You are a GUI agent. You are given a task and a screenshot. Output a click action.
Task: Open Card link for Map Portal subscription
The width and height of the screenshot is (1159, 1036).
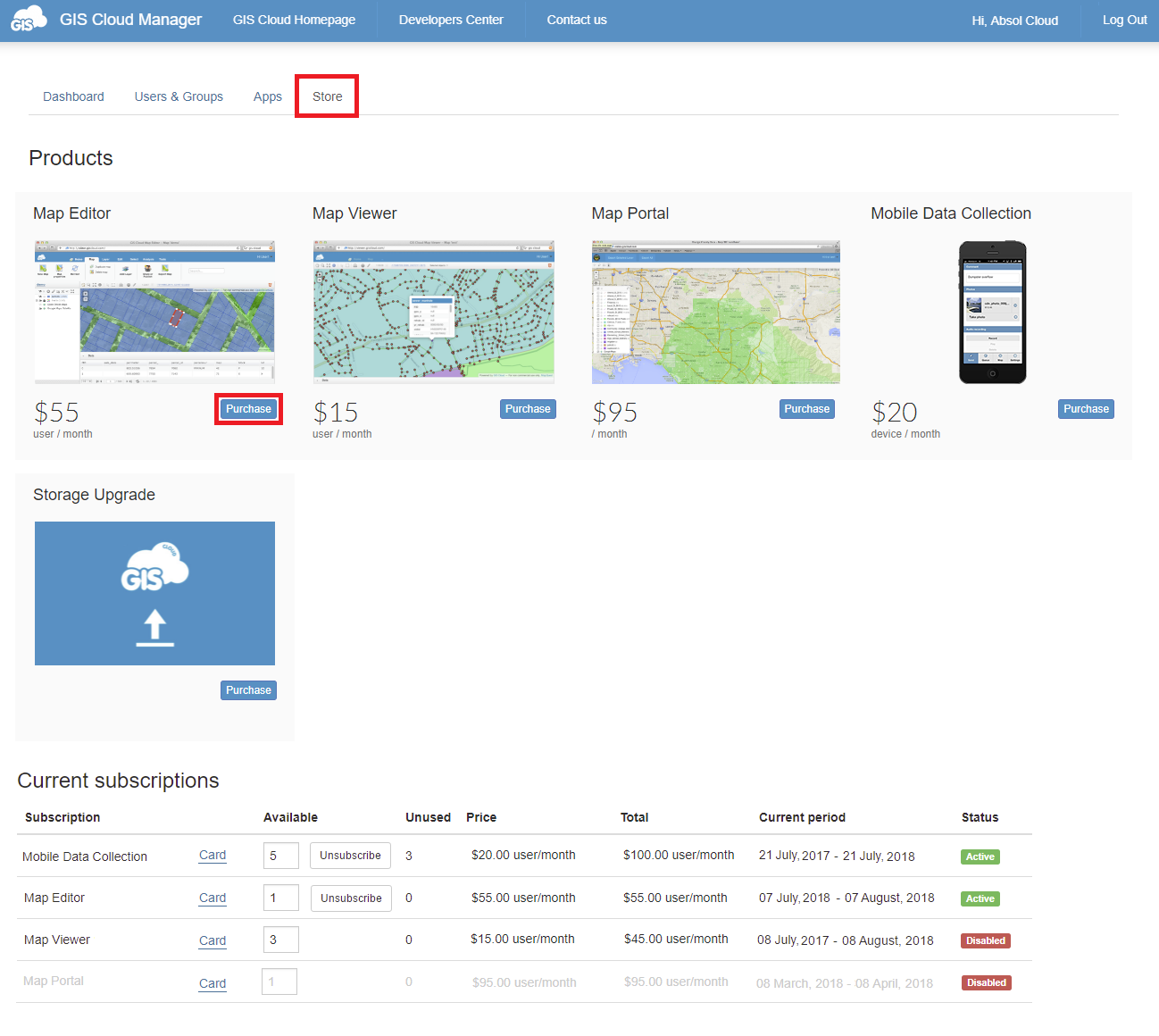pos(213,983)
